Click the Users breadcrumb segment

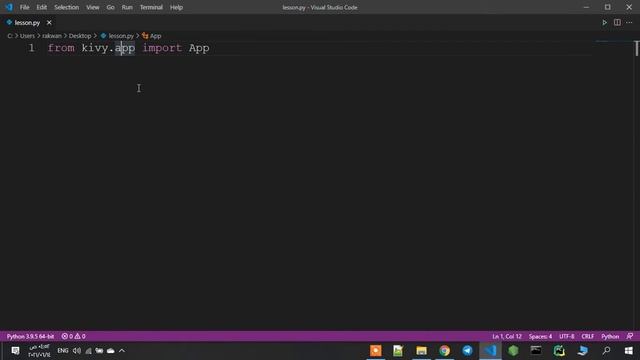[x=27, y=36]
